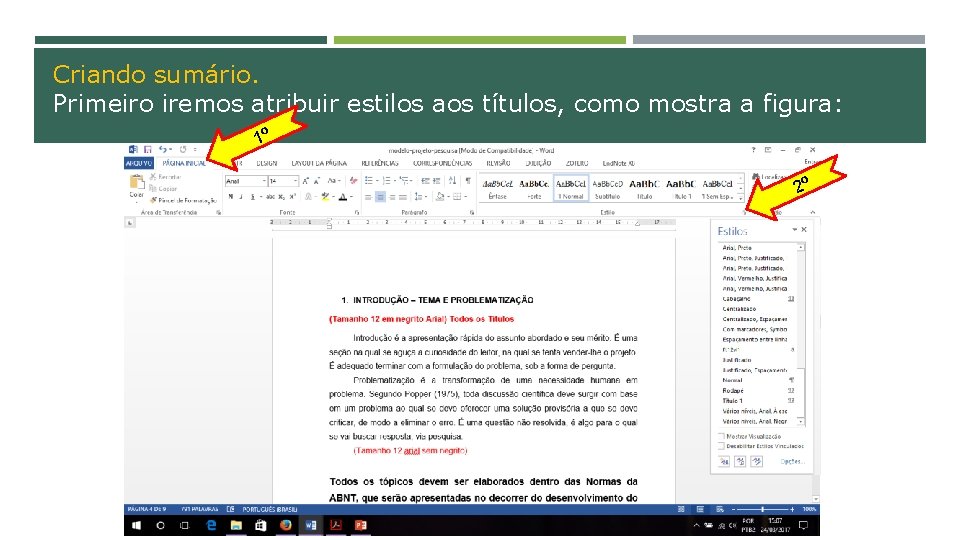Select Rodapé in the Estilos list

(758, 391)
